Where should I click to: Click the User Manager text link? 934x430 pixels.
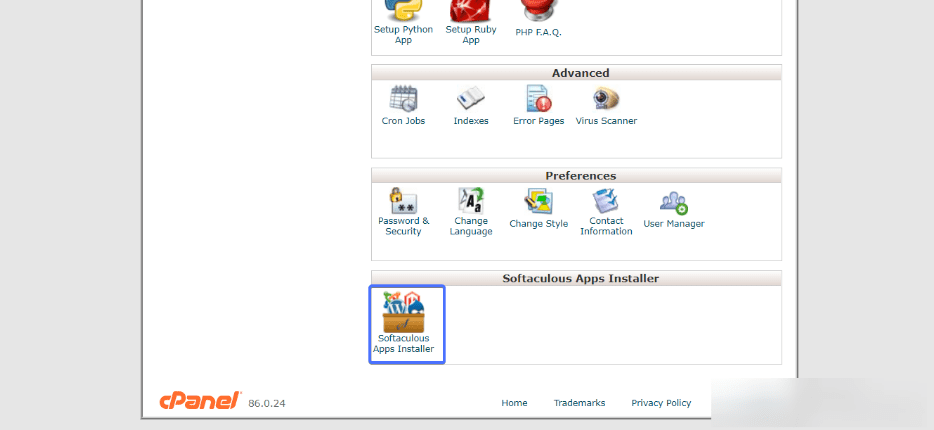tap(674, 224)
